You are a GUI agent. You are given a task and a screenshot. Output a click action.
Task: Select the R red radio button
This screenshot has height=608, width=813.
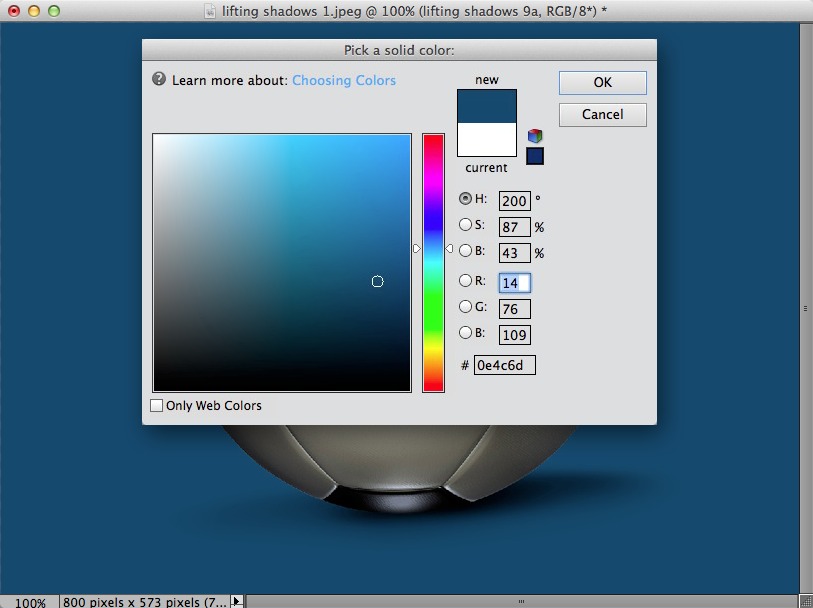tap(465, 281)
